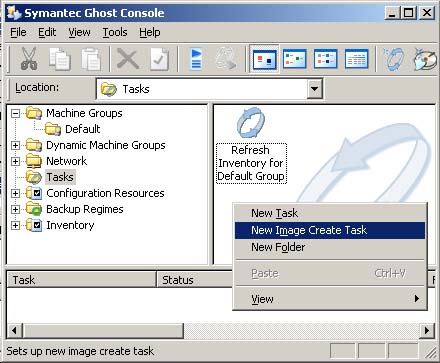
Task: Click the Network folder icon
Action: click(34, 161)
